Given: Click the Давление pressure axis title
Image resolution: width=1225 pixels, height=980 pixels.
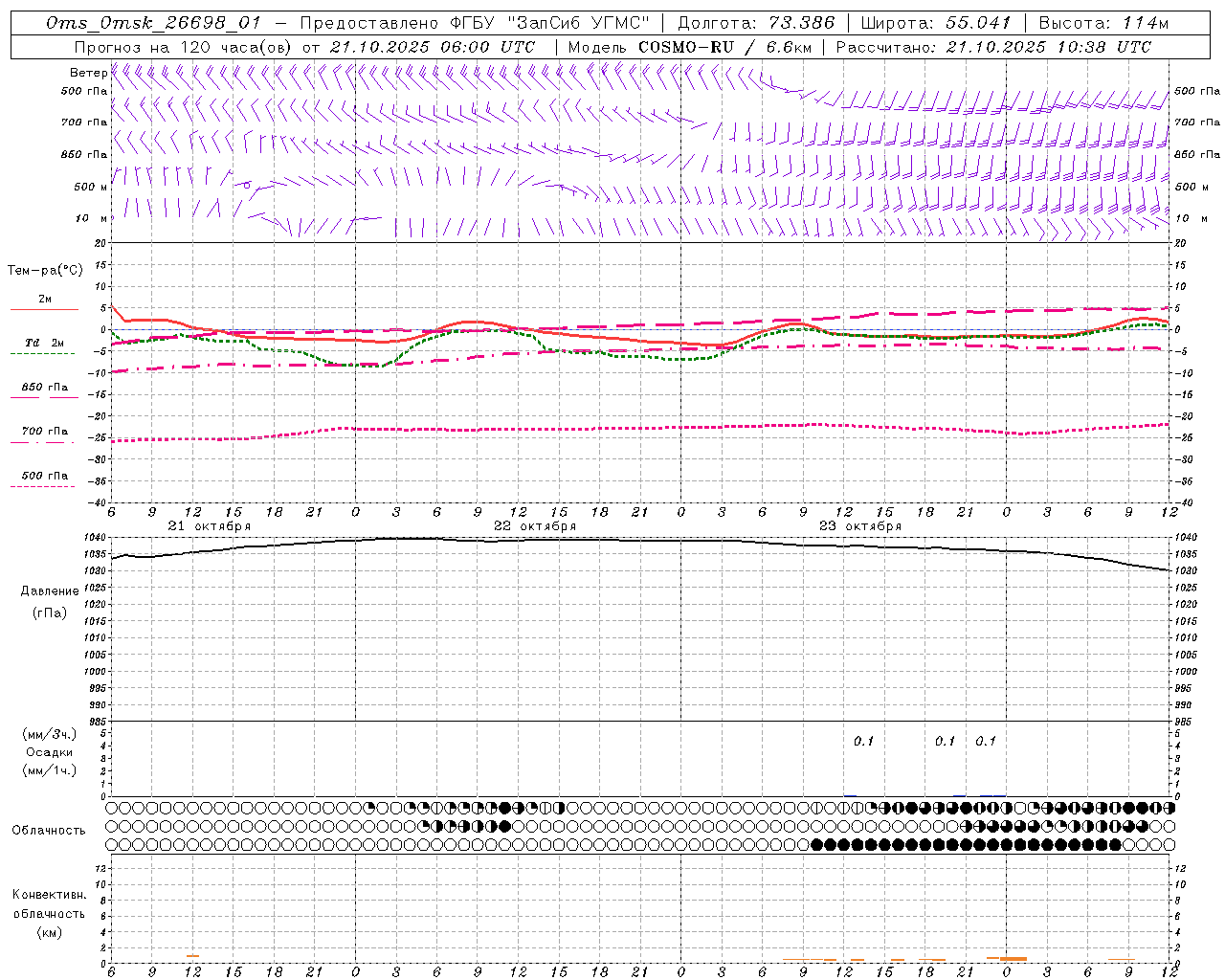Looking at the screenshot, I should tap(50, 591).
